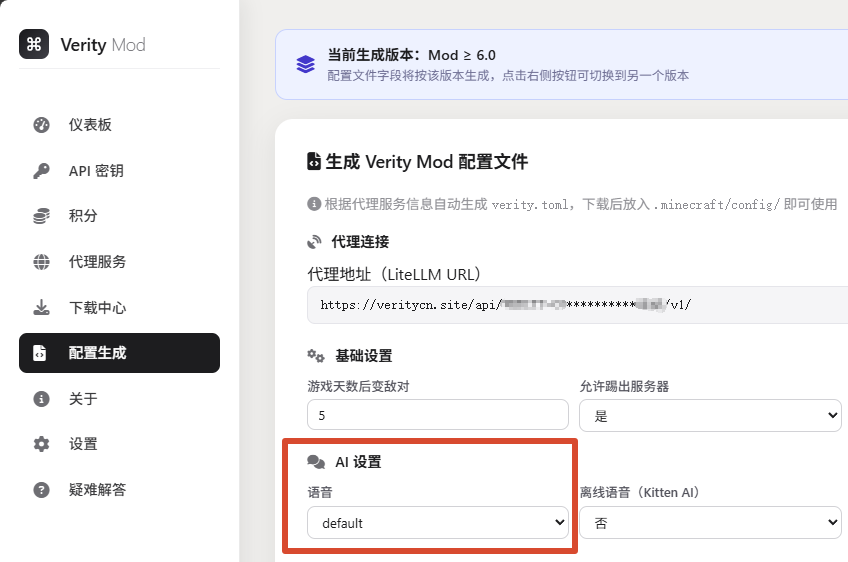The height and width of the screenshot is (562, 848).
Task: Click the layers icon in version banner
Action: click(x=306, y=64)
